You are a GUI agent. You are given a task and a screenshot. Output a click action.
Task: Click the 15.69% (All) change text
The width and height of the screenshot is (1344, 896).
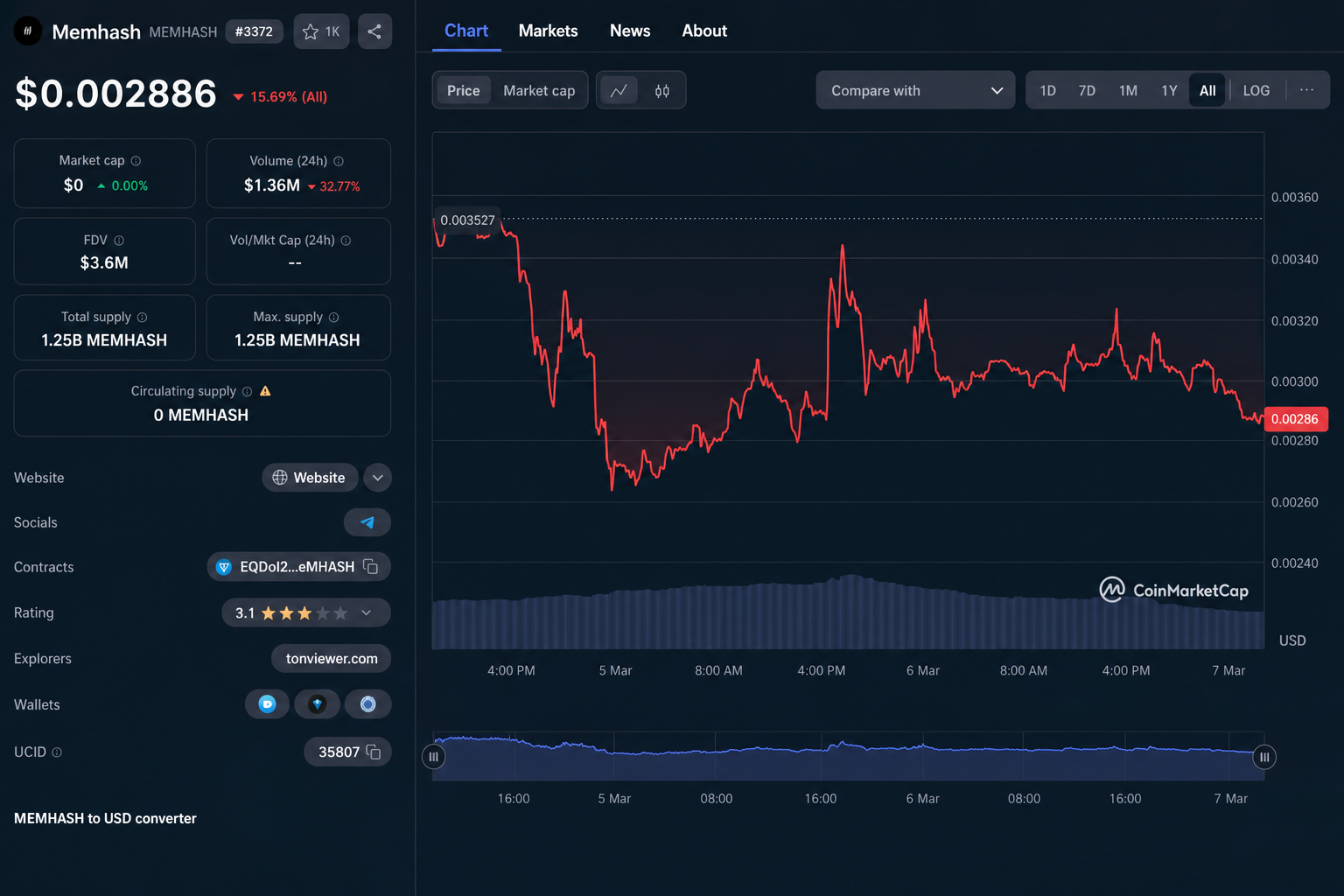(289, 97)
